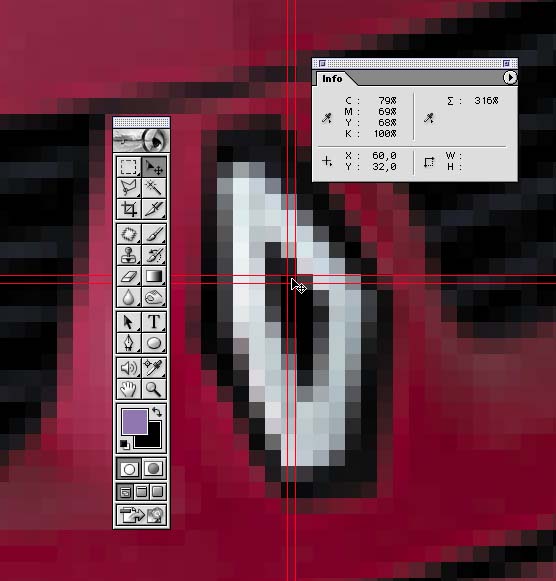
Task: Select the Art History Brush tool
Action: tap(154, 255)
